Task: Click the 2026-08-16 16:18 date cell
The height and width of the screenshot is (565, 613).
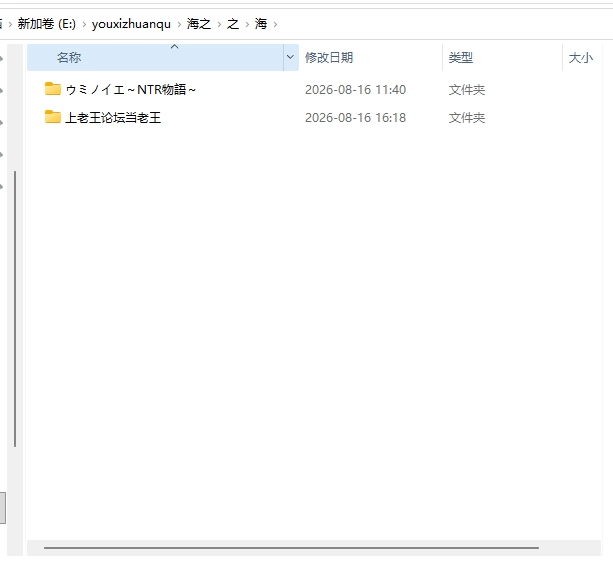Action: click(355, 117)
